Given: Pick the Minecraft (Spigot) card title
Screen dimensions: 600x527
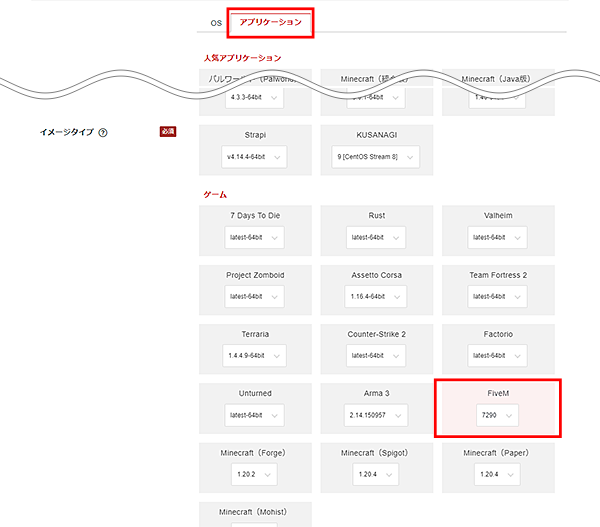Looking at the screenshot, I should click(375, 453).
